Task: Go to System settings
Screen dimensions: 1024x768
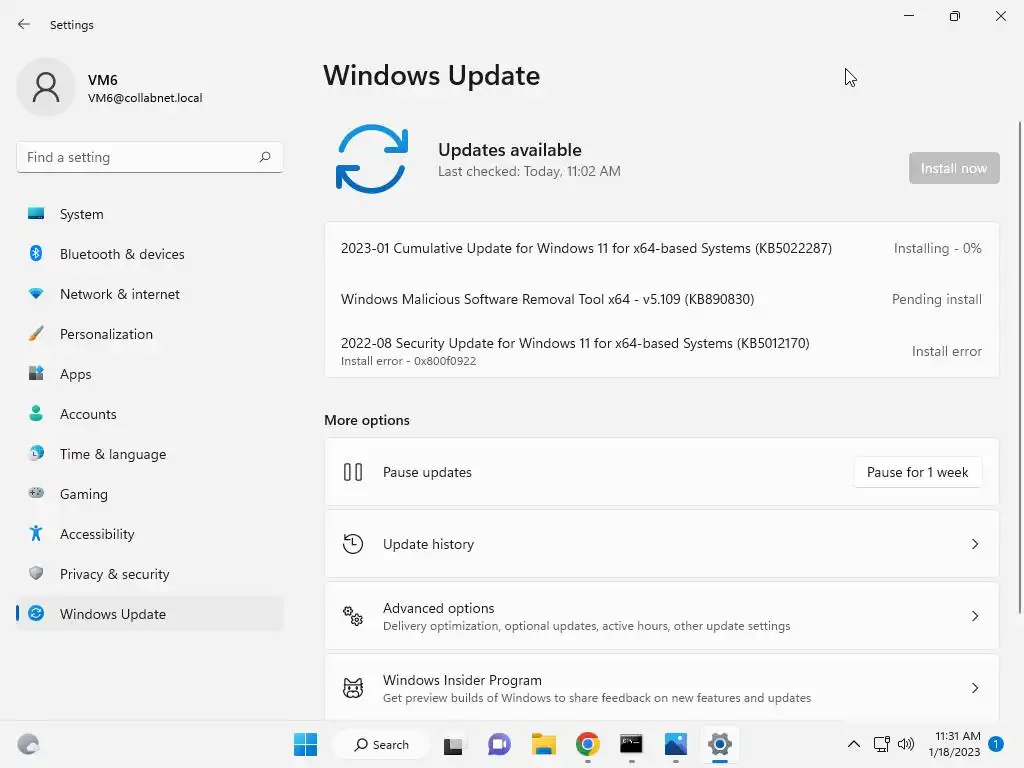Action: tap(150, 214)
